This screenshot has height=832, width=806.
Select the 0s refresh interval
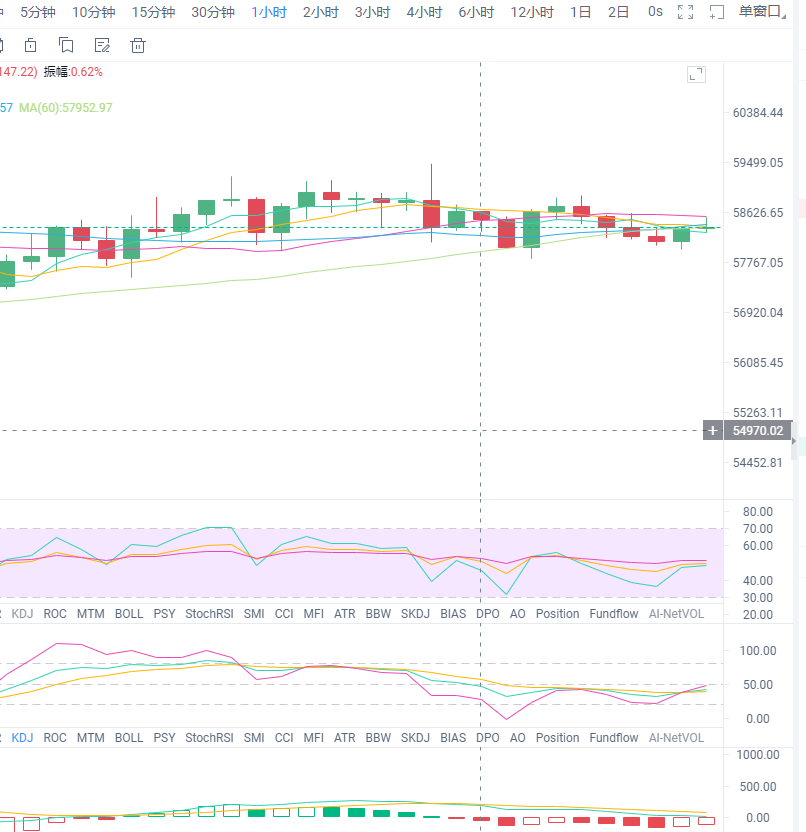[x=655, y=12]
